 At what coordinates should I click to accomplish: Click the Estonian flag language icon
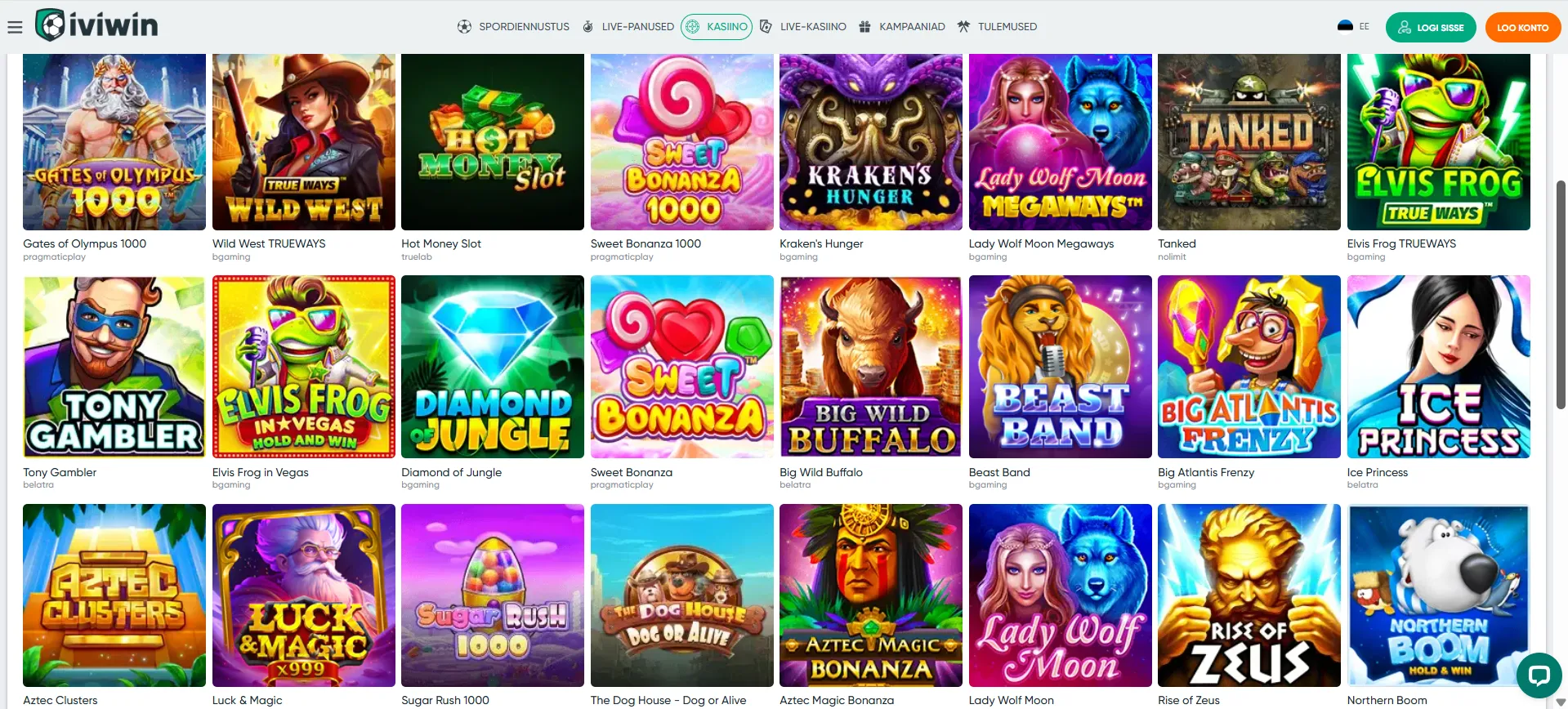(x=1345, y=26)
